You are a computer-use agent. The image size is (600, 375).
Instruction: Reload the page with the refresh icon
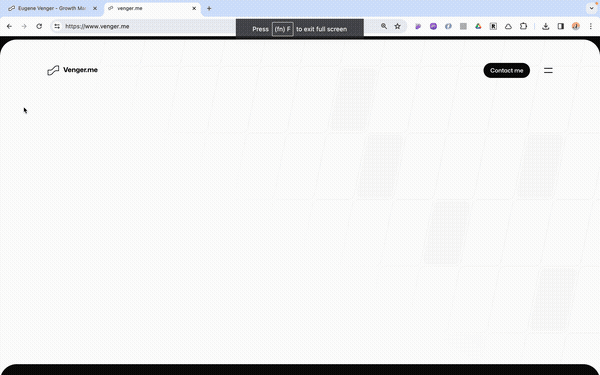(39, 26)
